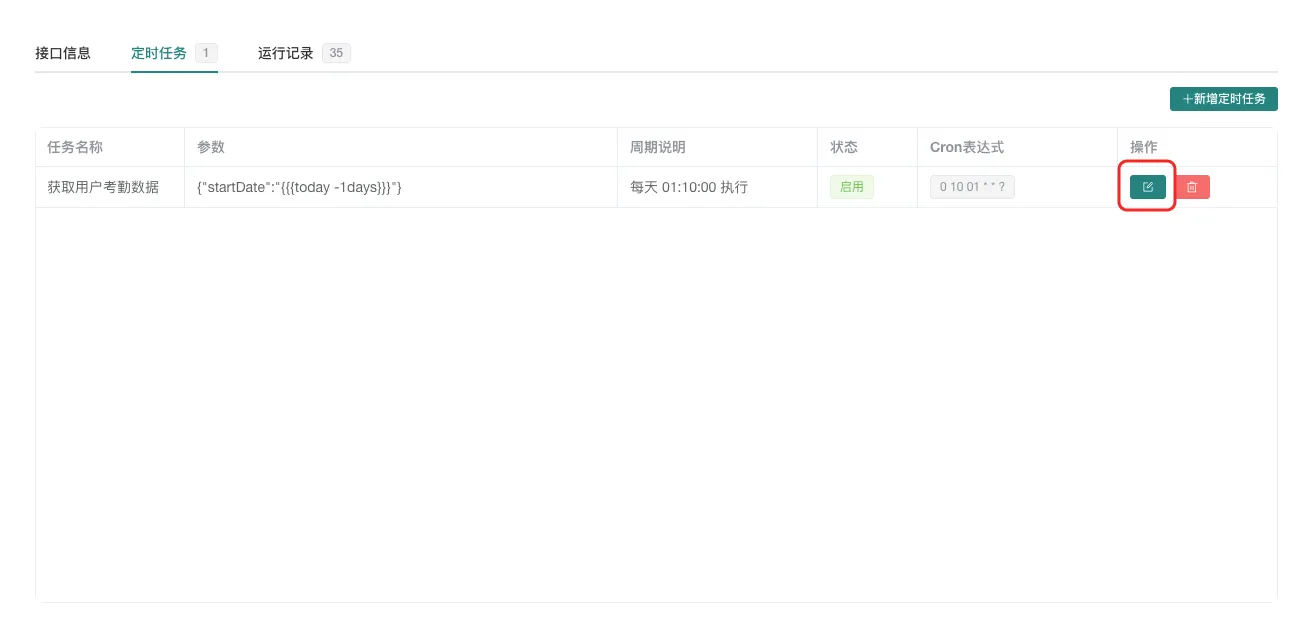Click the red delete trash icon

(x=1192, y=187)
